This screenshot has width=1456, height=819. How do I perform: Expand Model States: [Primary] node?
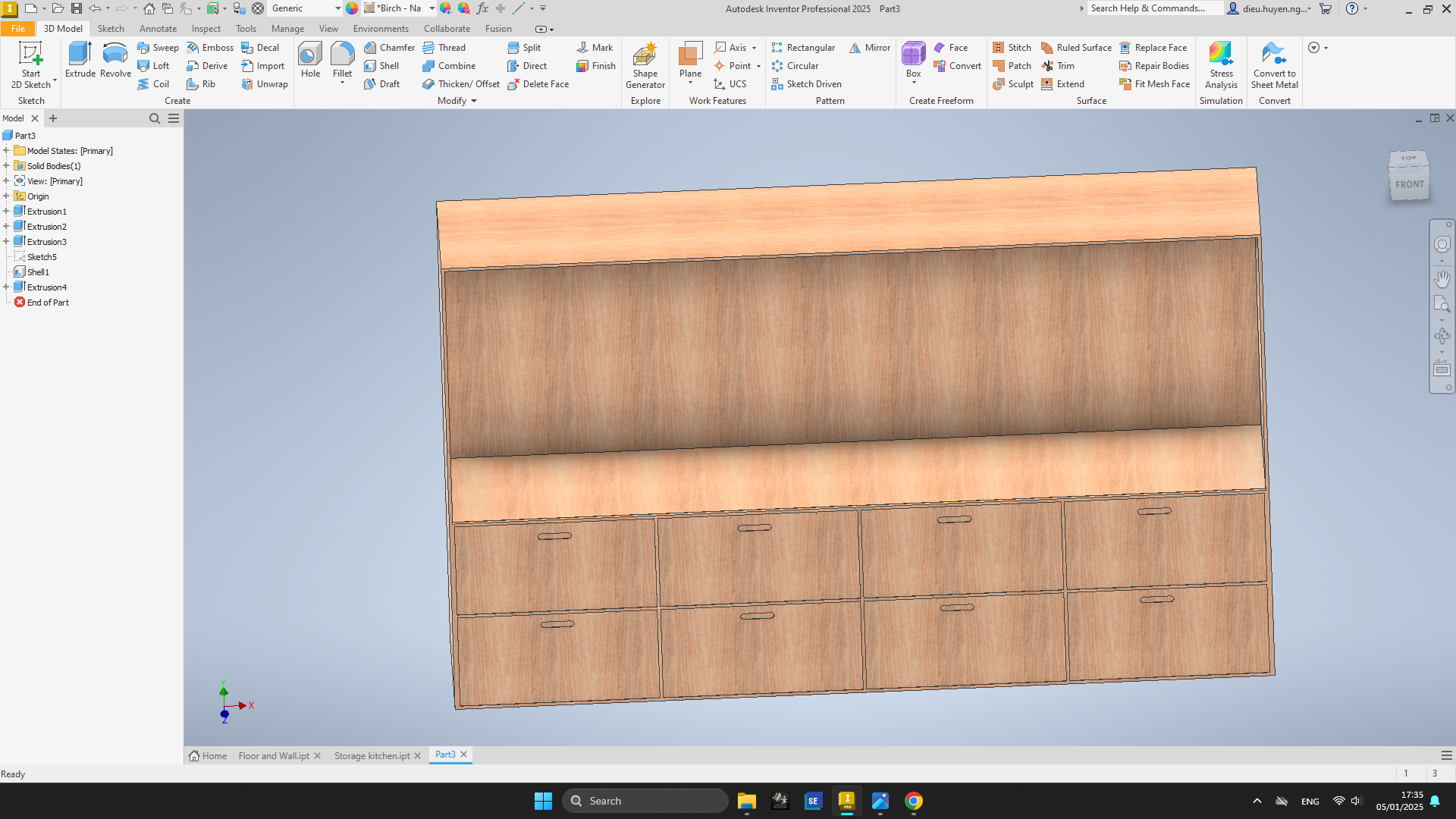6,151
